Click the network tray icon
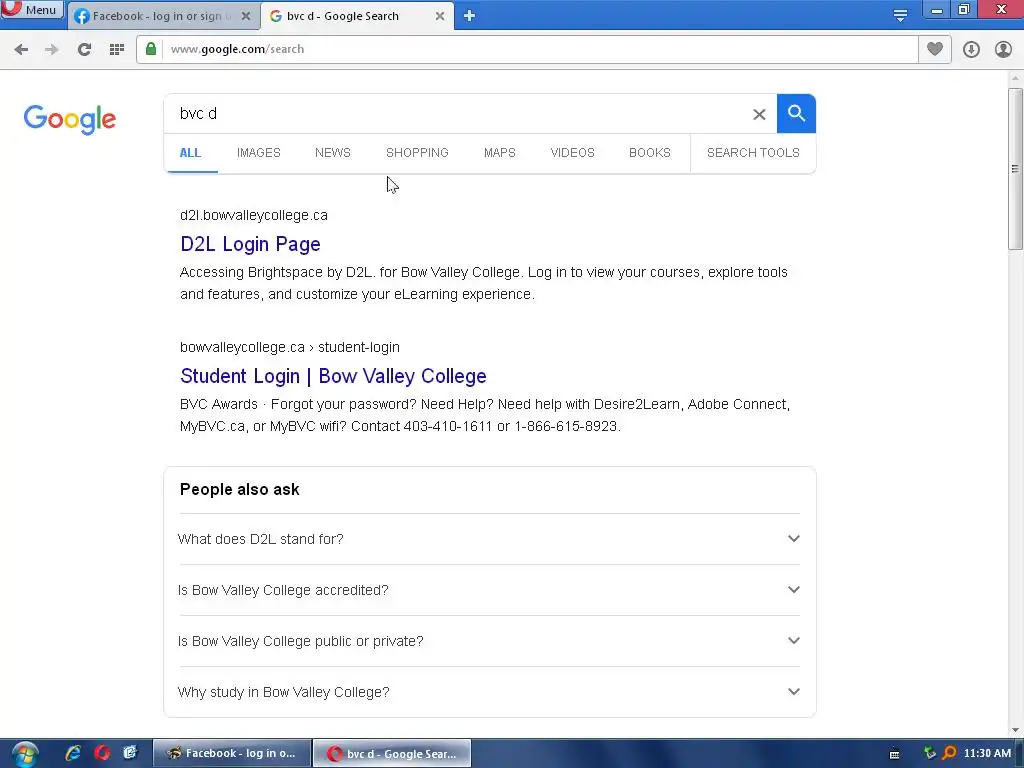The image size is (1024, 768). click(x=929, y=753)
